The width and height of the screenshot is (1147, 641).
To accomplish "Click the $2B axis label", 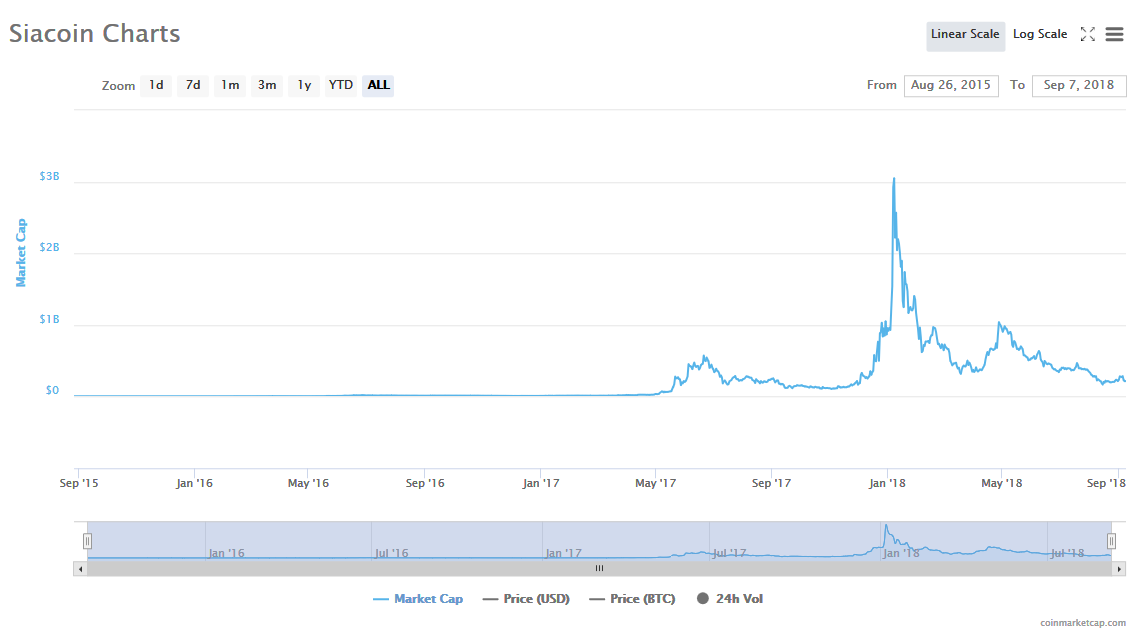I will [49, 247].
